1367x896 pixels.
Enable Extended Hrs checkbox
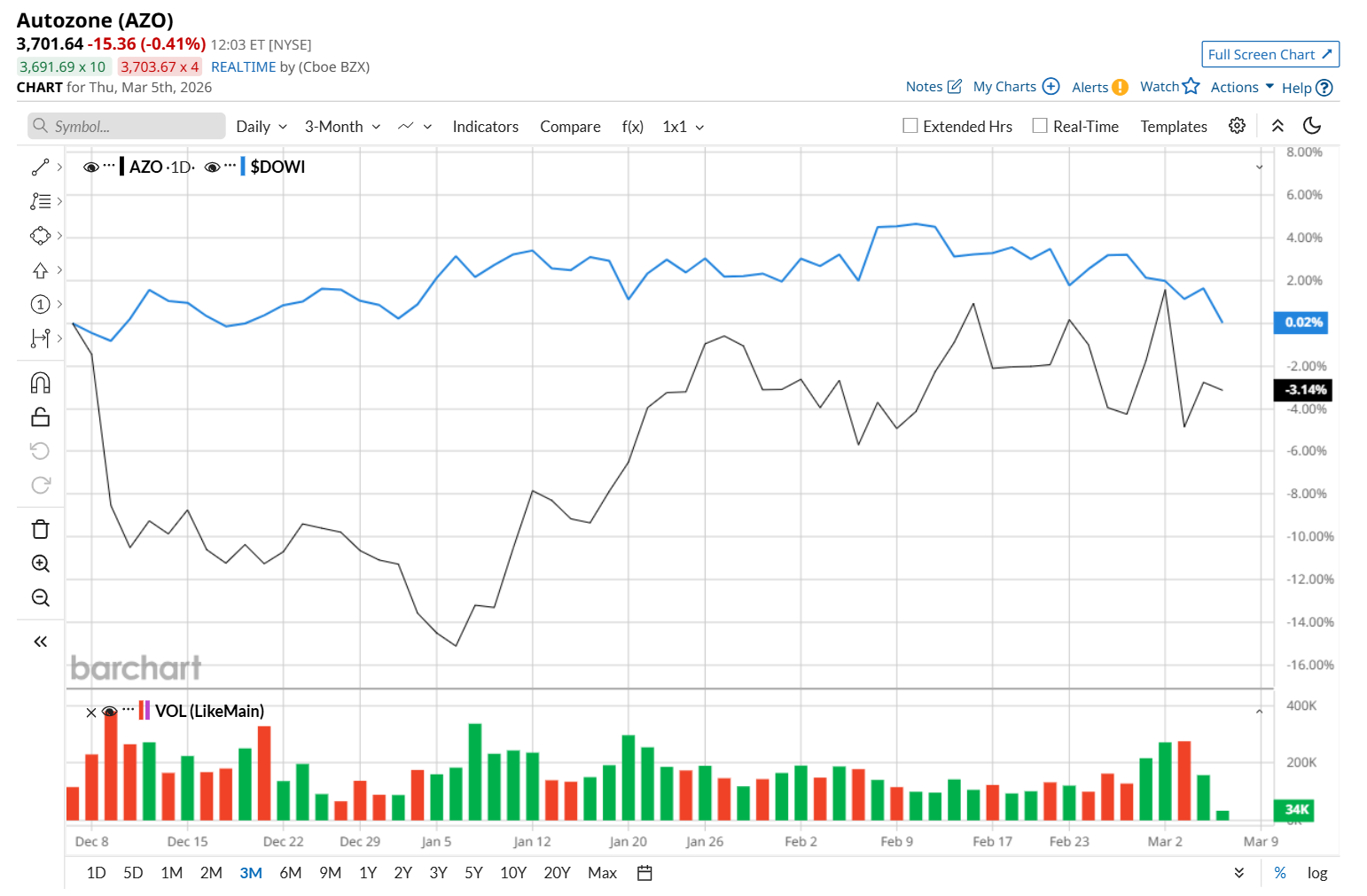(x=910, y=126)
